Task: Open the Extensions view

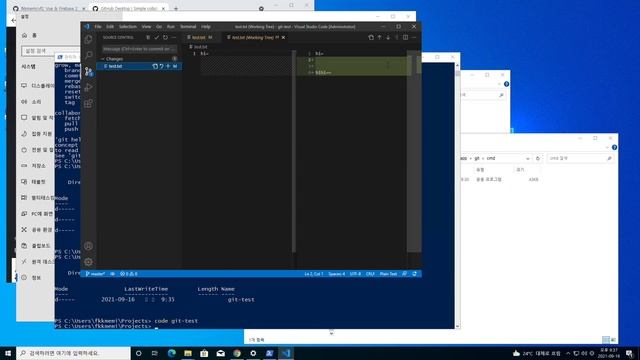Action: point(88,103)
